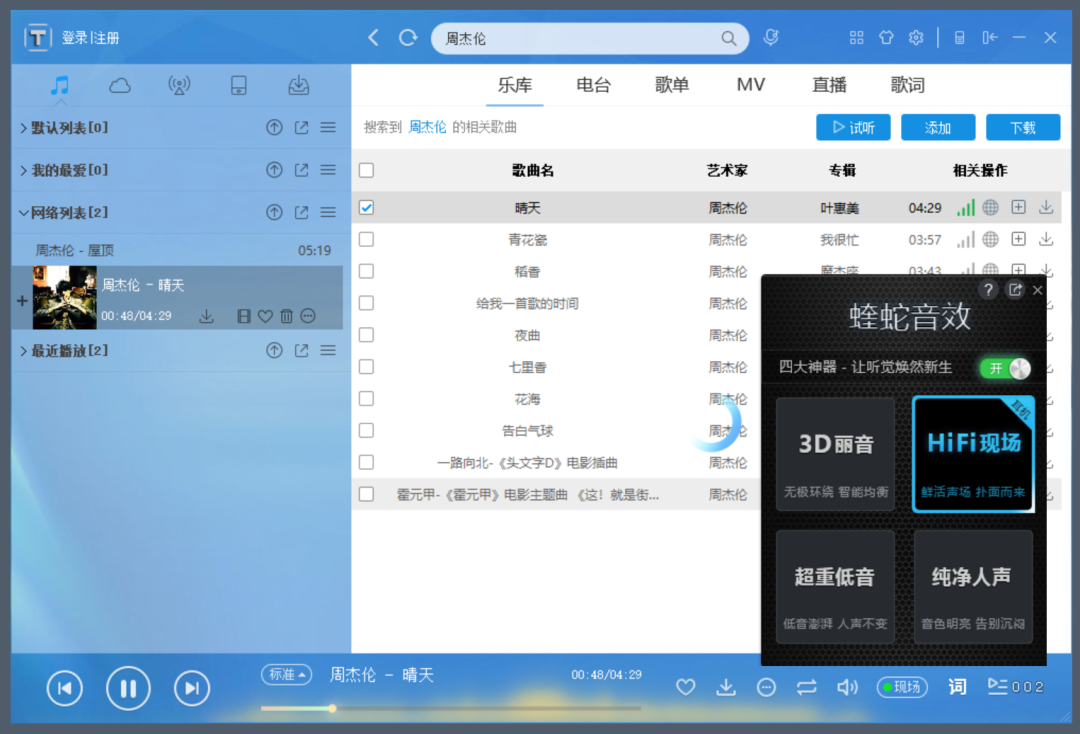
Task: Download the playing 晴天 track in sidebar
Action: [x=206, y=316]
